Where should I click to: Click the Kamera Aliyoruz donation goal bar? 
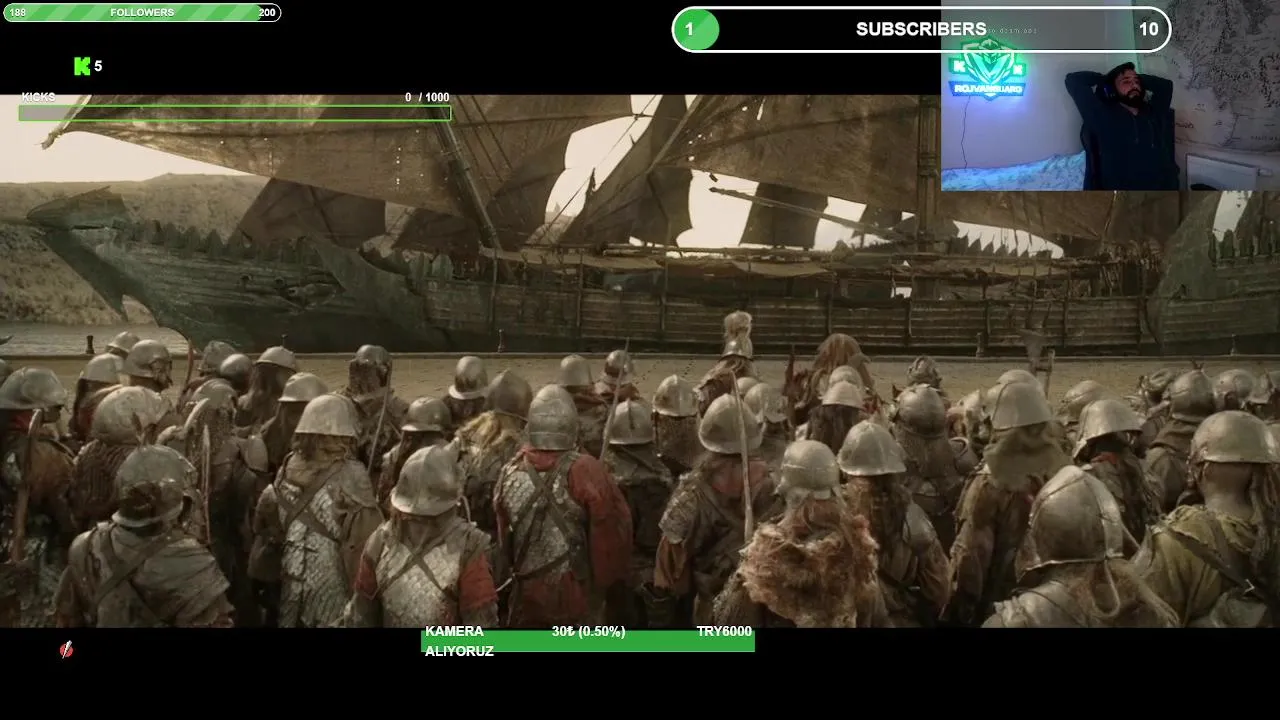click(x=588, y=640)
